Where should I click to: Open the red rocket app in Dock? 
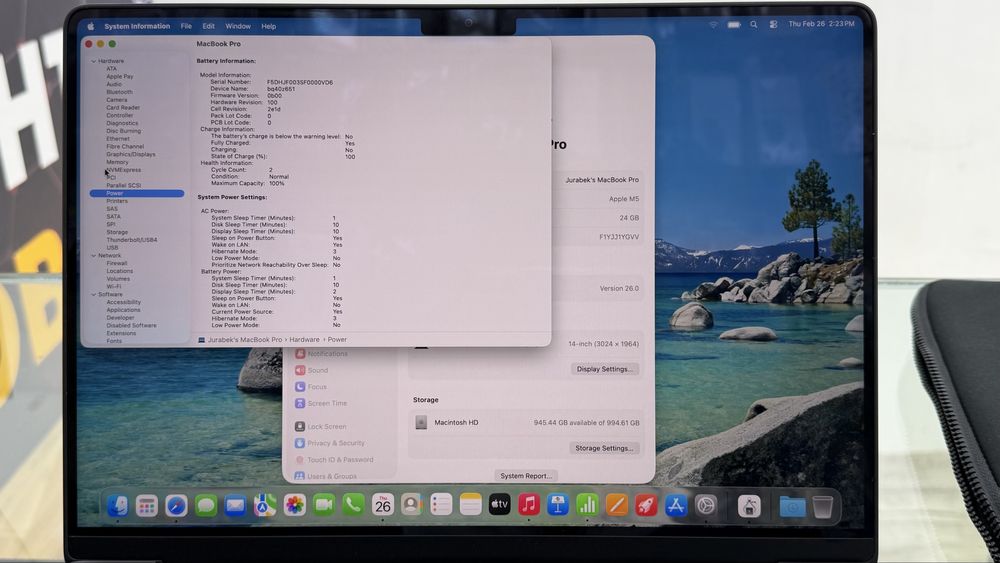(646, 506)
